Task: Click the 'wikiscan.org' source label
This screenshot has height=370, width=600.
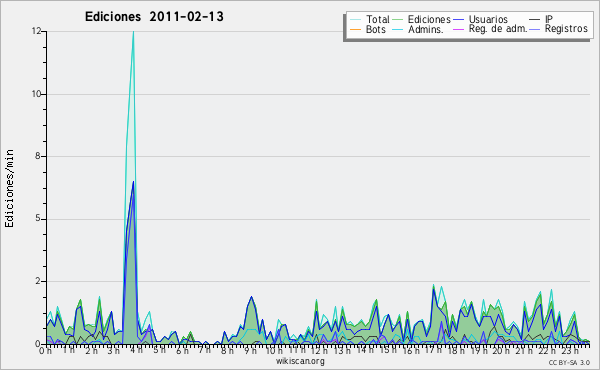Action: point(300,361)
